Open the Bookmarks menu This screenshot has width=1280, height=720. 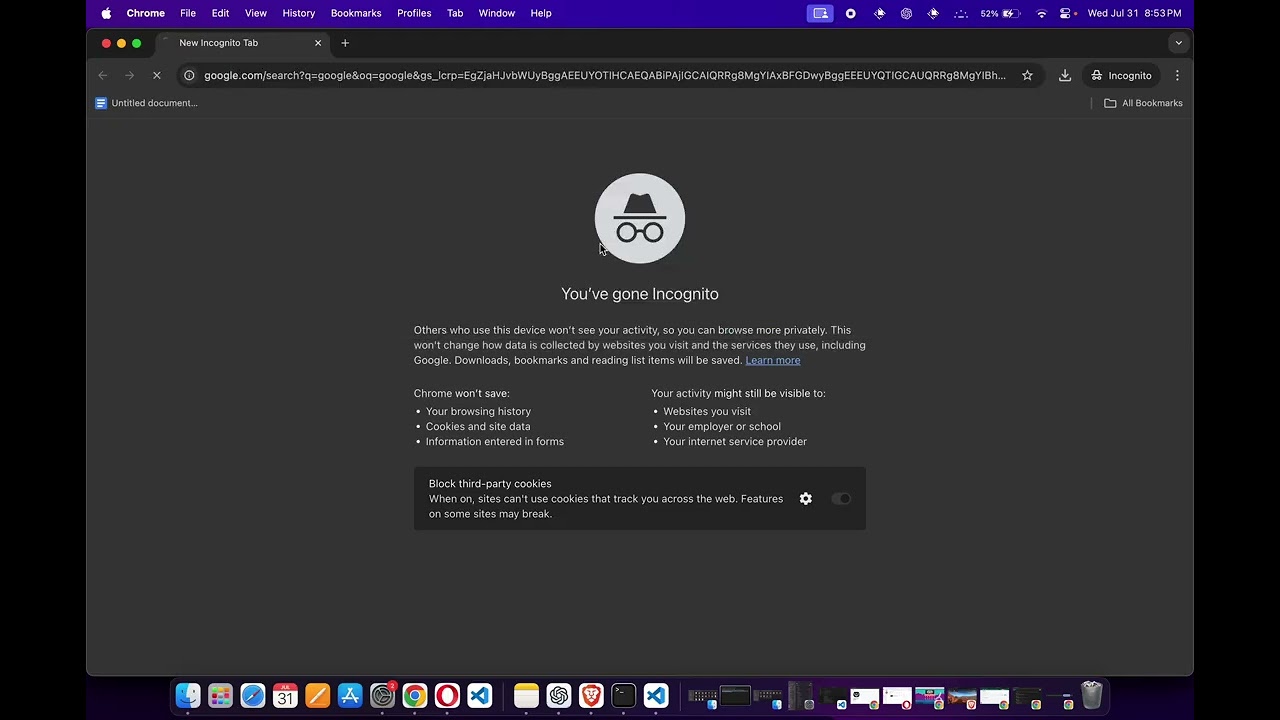click(x=356, y=13)
